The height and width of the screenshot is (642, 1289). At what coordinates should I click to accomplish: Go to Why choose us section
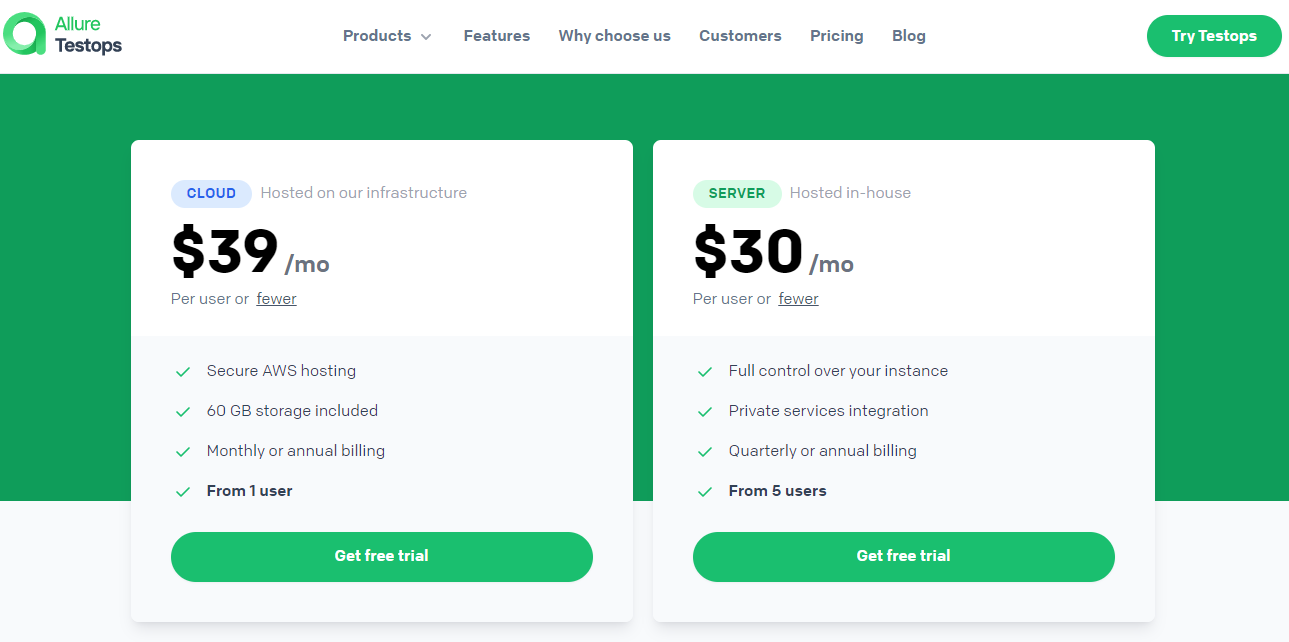click(x=615, y=36)
